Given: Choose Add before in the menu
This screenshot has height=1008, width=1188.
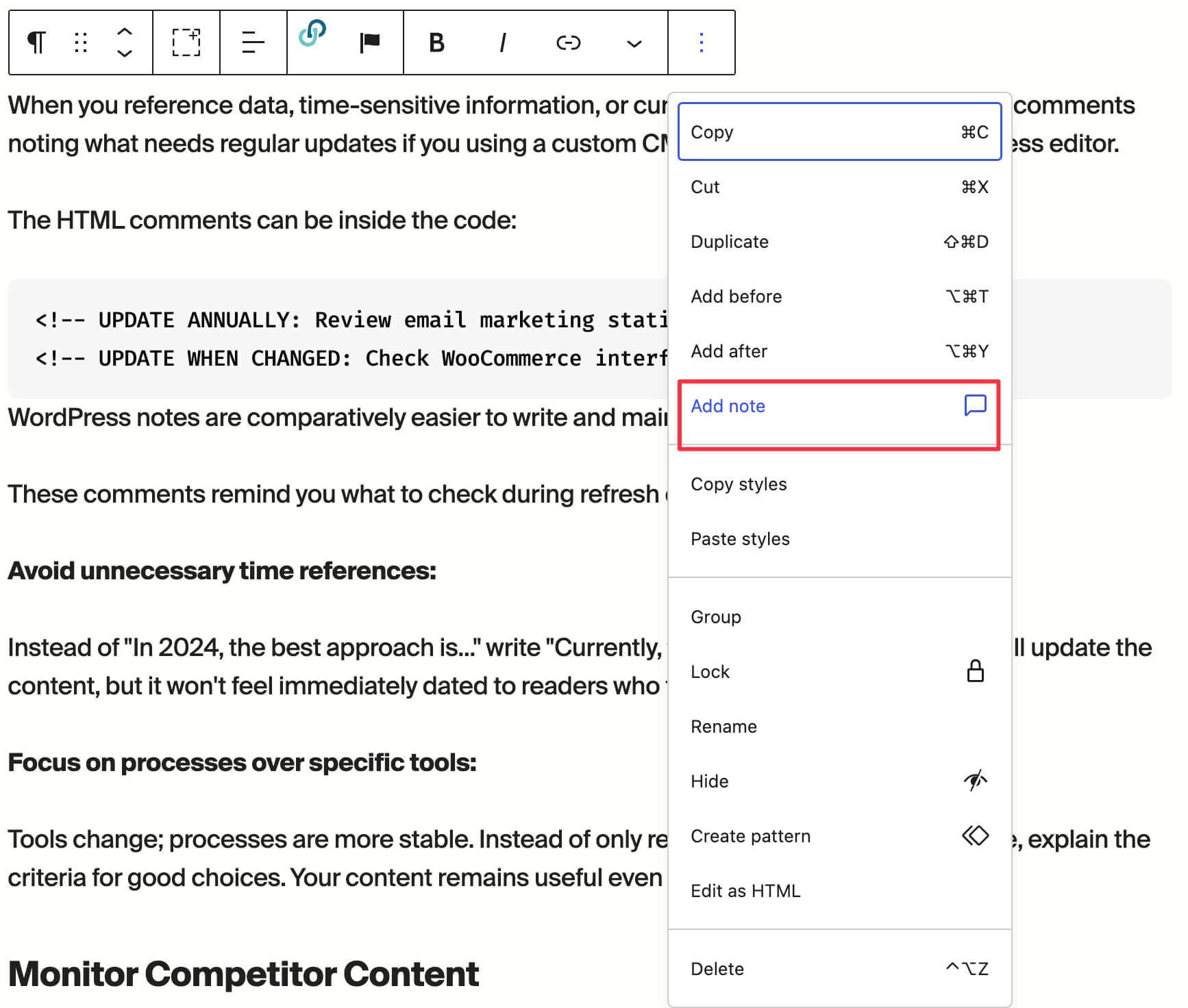Looking at the screenshot, I should click(x=736, y=296).
